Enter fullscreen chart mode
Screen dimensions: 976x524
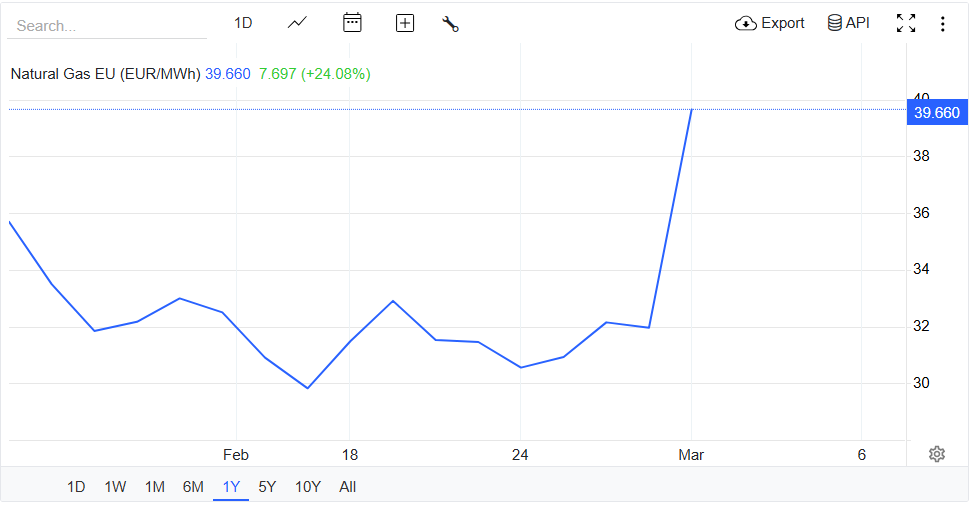(x=906, y=23)
